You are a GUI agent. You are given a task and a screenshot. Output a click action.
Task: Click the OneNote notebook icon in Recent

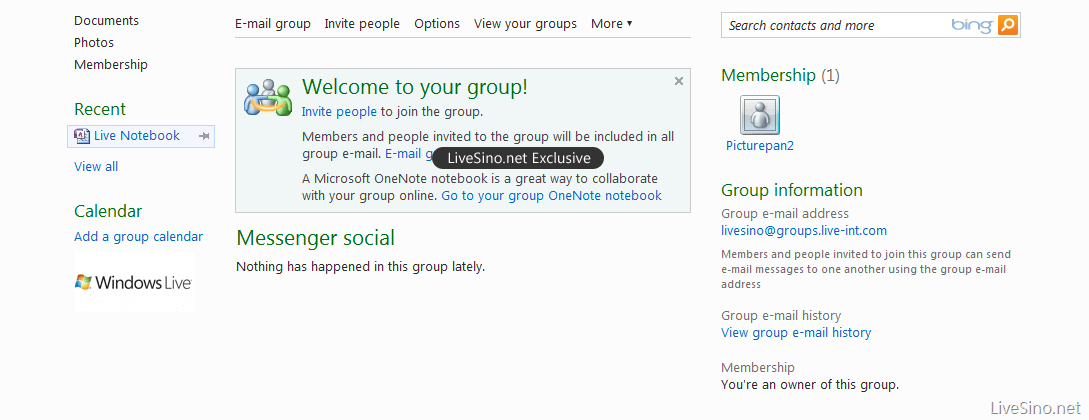[x=81, y=136]
